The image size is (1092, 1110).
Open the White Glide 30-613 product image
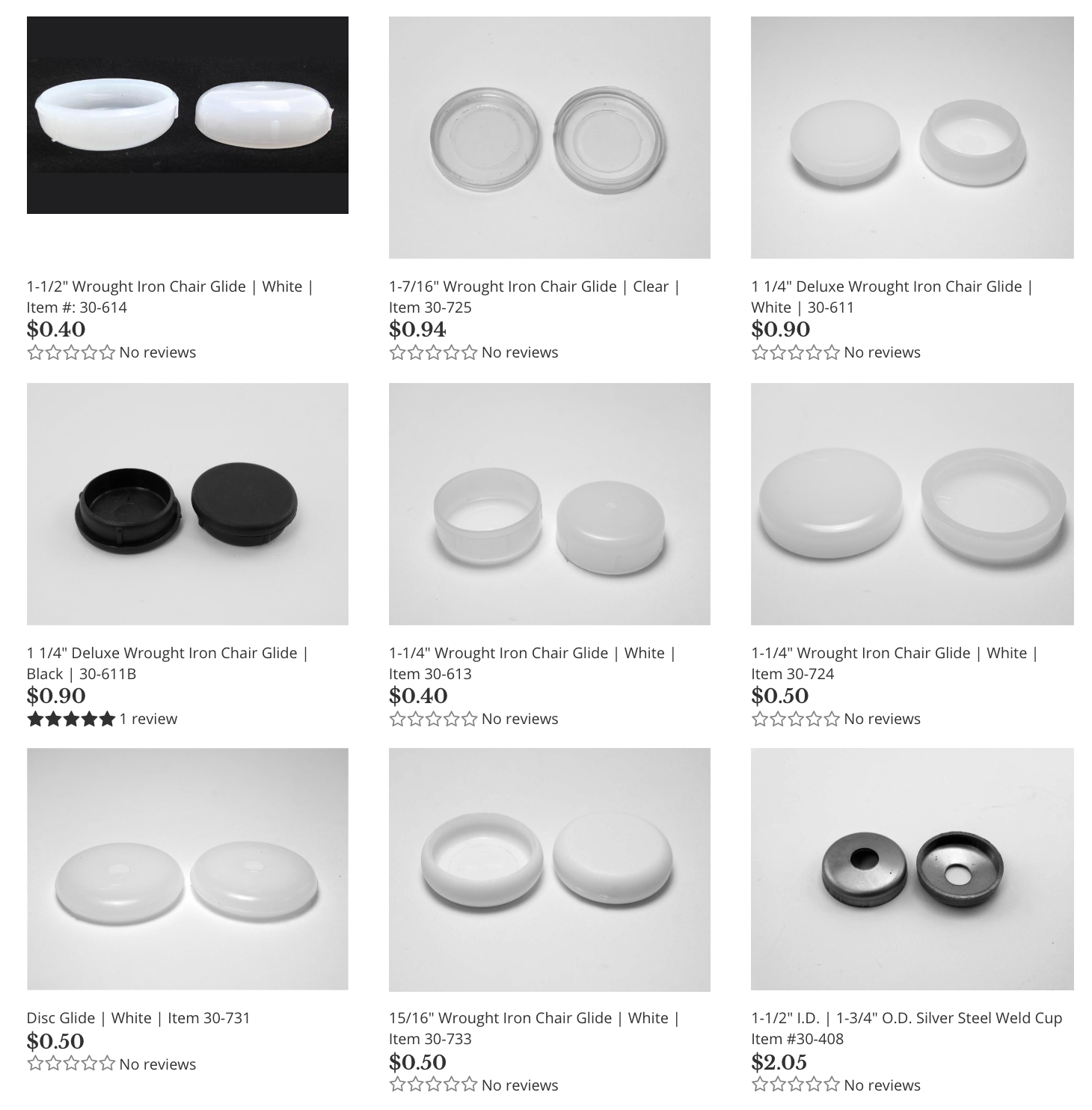click(x=550, y=504)
